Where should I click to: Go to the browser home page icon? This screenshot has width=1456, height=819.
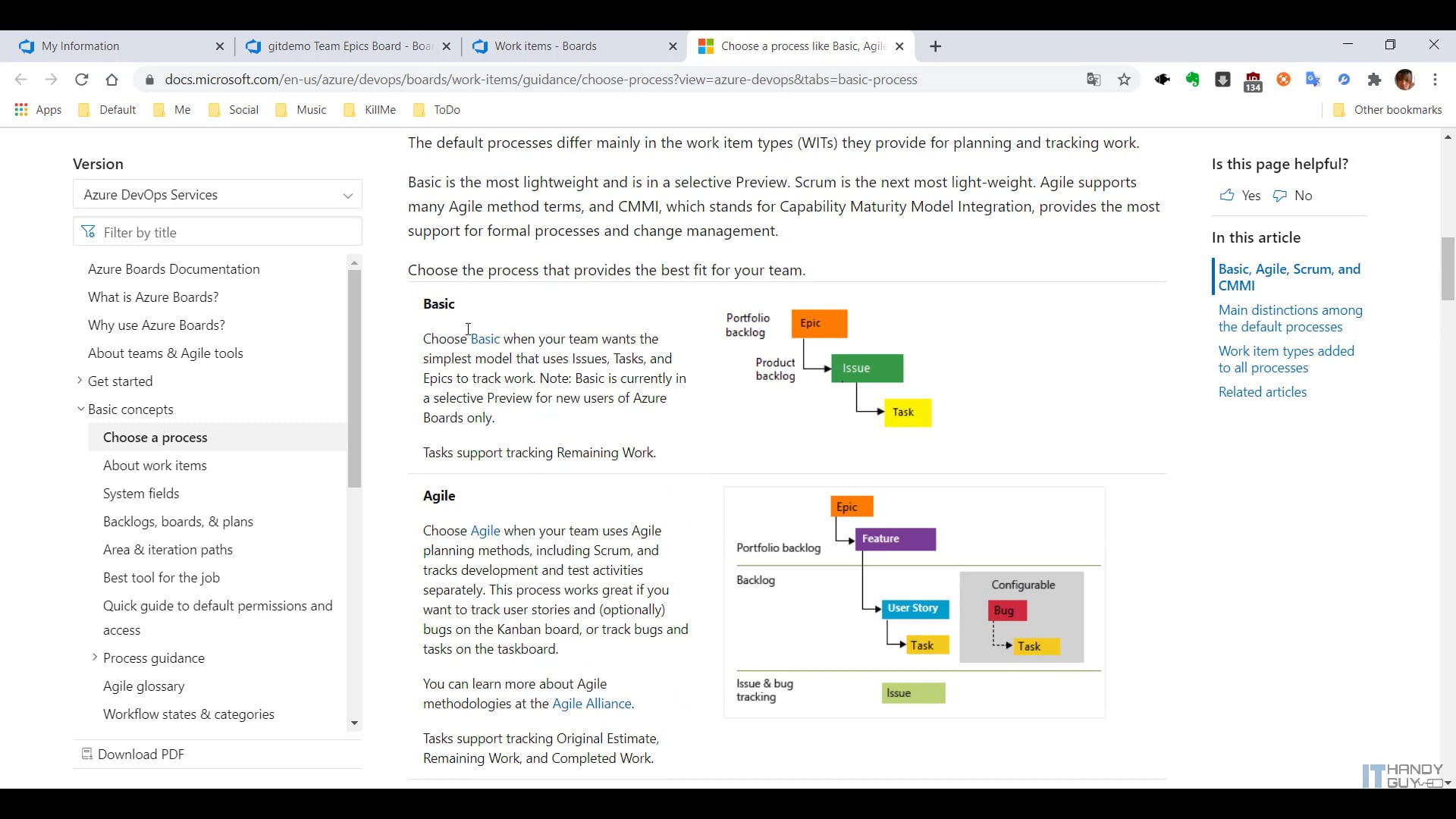pyautogui.click(x=112, y=80)
